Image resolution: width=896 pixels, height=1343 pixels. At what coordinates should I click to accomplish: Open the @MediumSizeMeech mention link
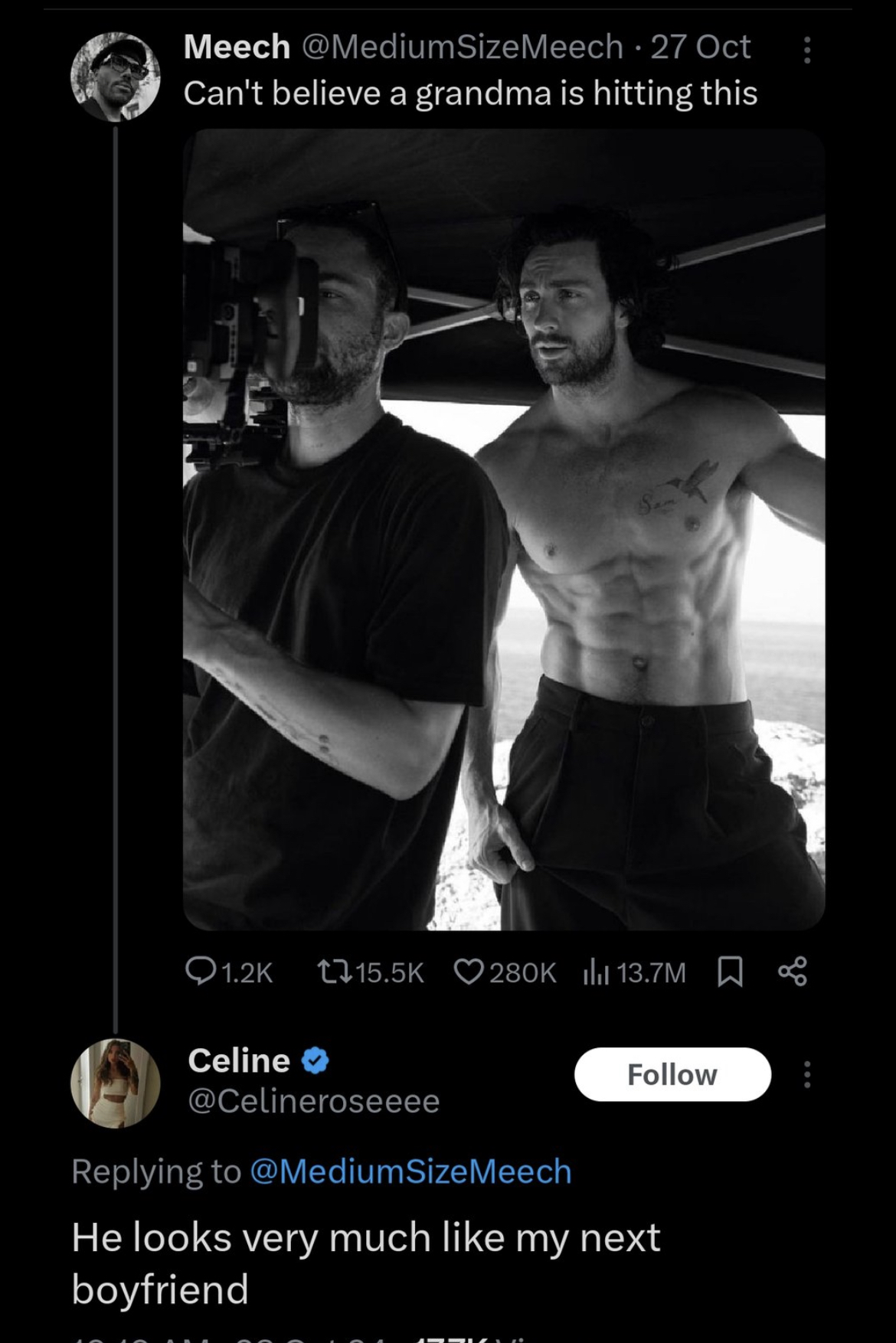click(410, 1171)
